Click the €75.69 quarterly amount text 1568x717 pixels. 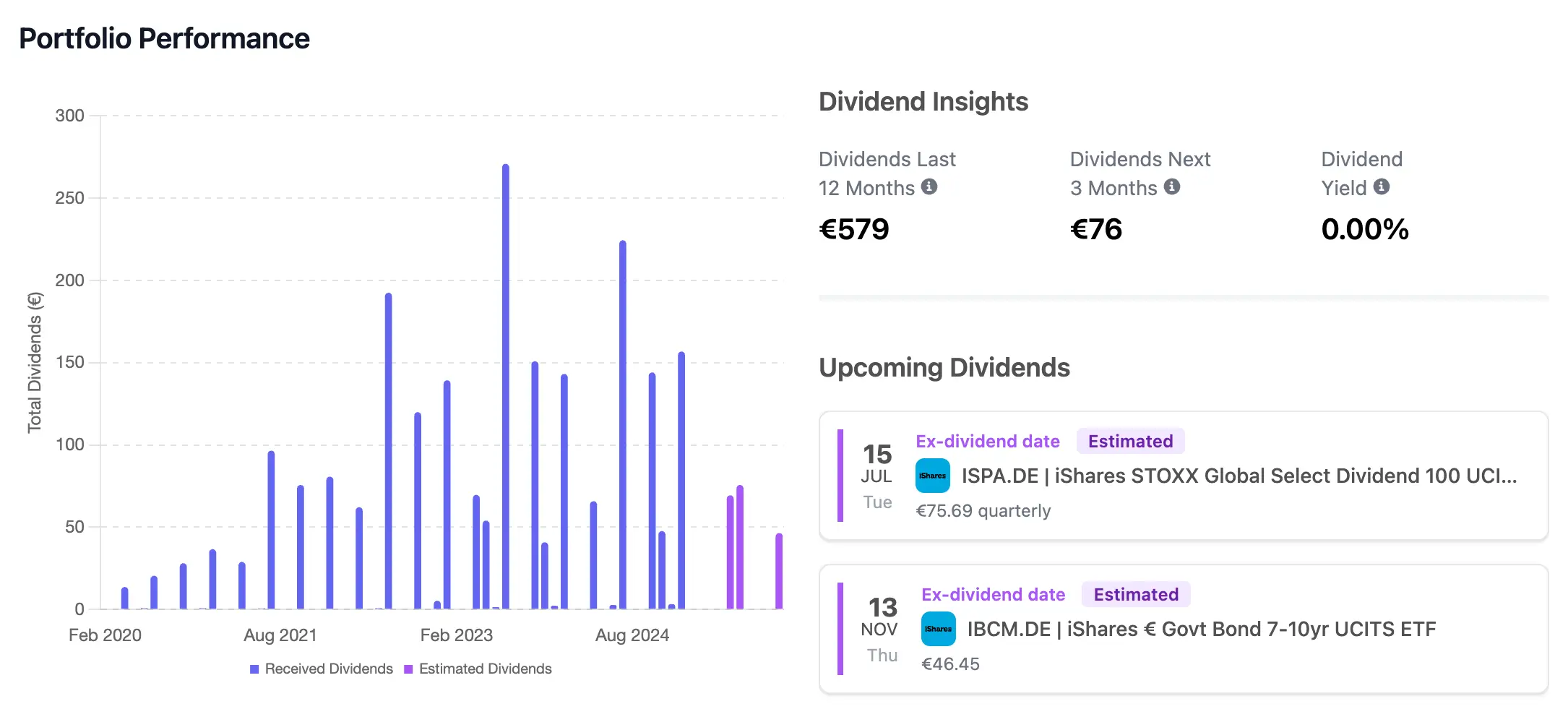983,511
